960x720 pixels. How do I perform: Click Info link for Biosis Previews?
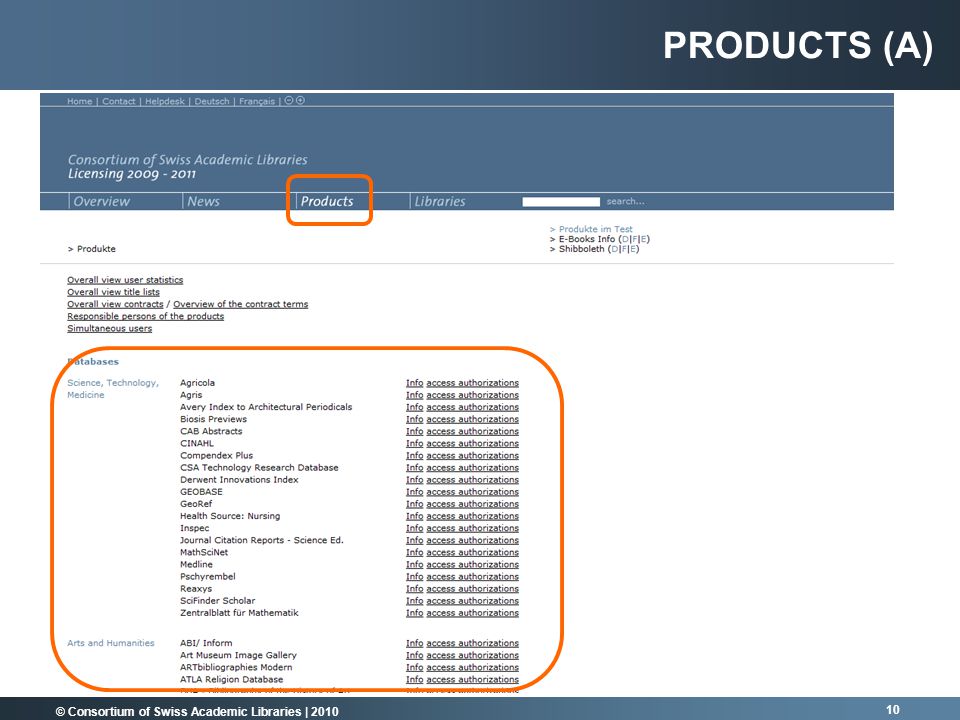414,419
